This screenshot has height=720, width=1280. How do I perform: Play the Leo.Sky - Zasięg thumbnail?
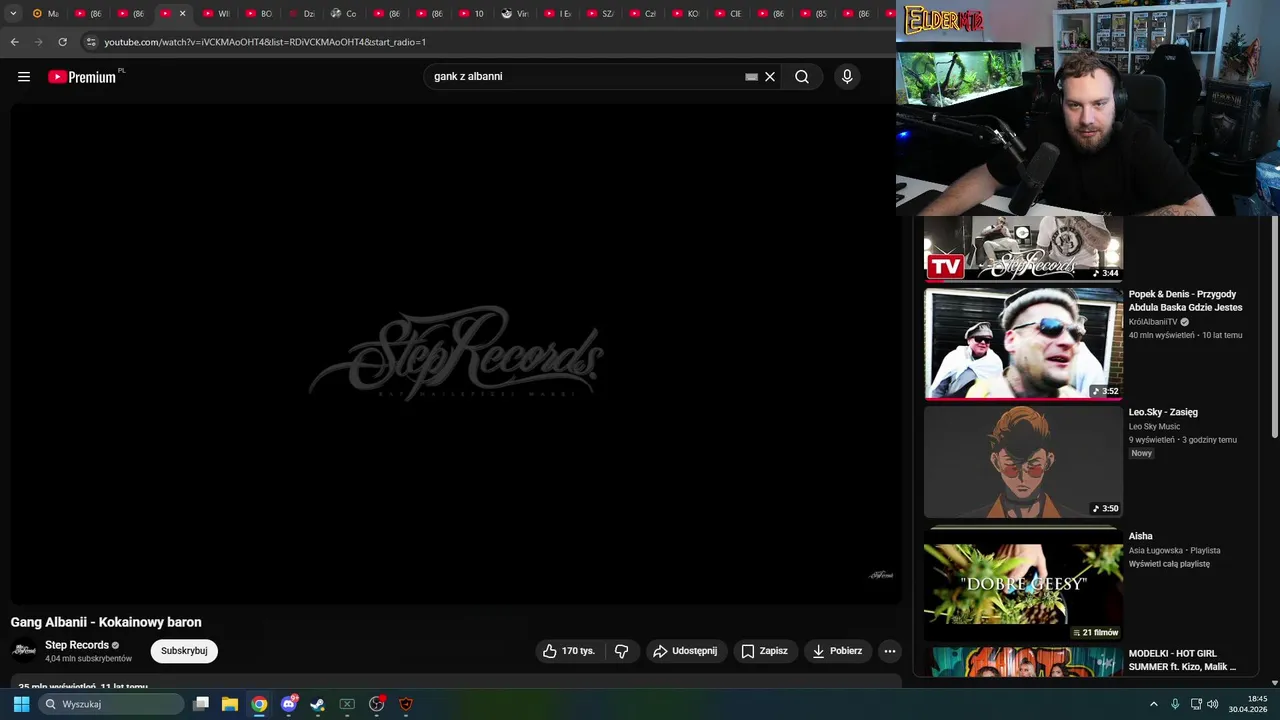[x=1023, y=461]
